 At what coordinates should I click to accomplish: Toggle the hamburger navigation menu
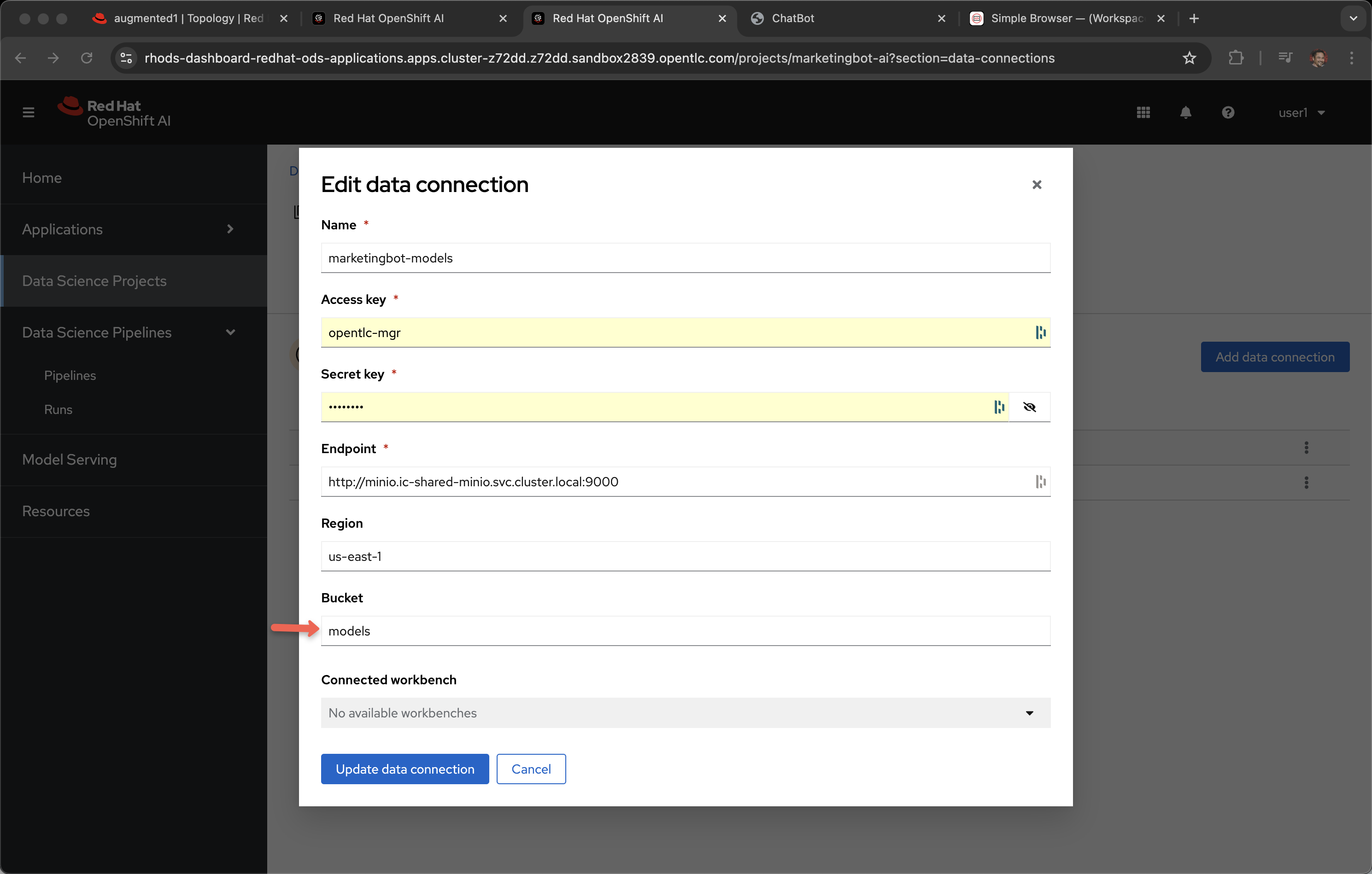(x=29, y=113)
